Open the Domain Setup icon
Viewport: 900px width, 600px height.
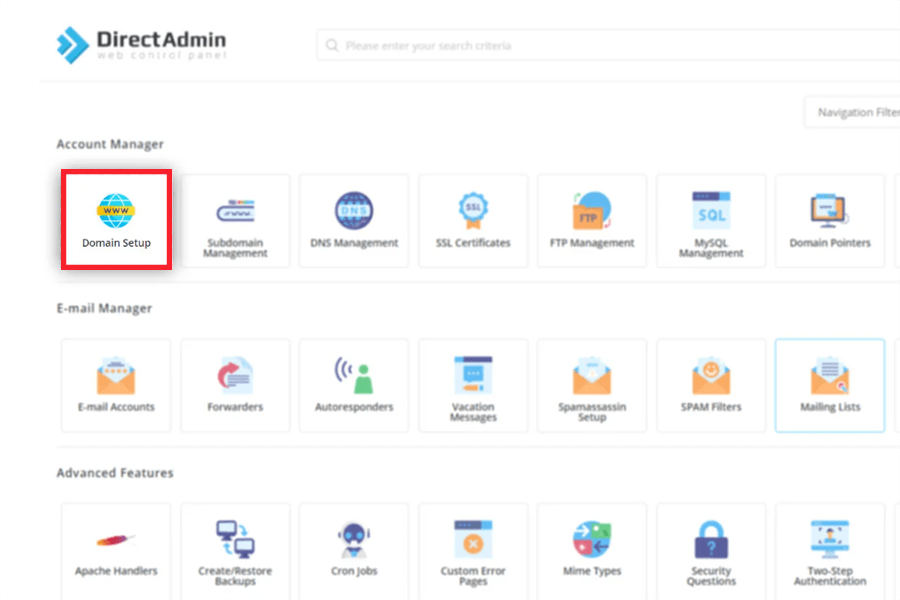click(116, 219)
